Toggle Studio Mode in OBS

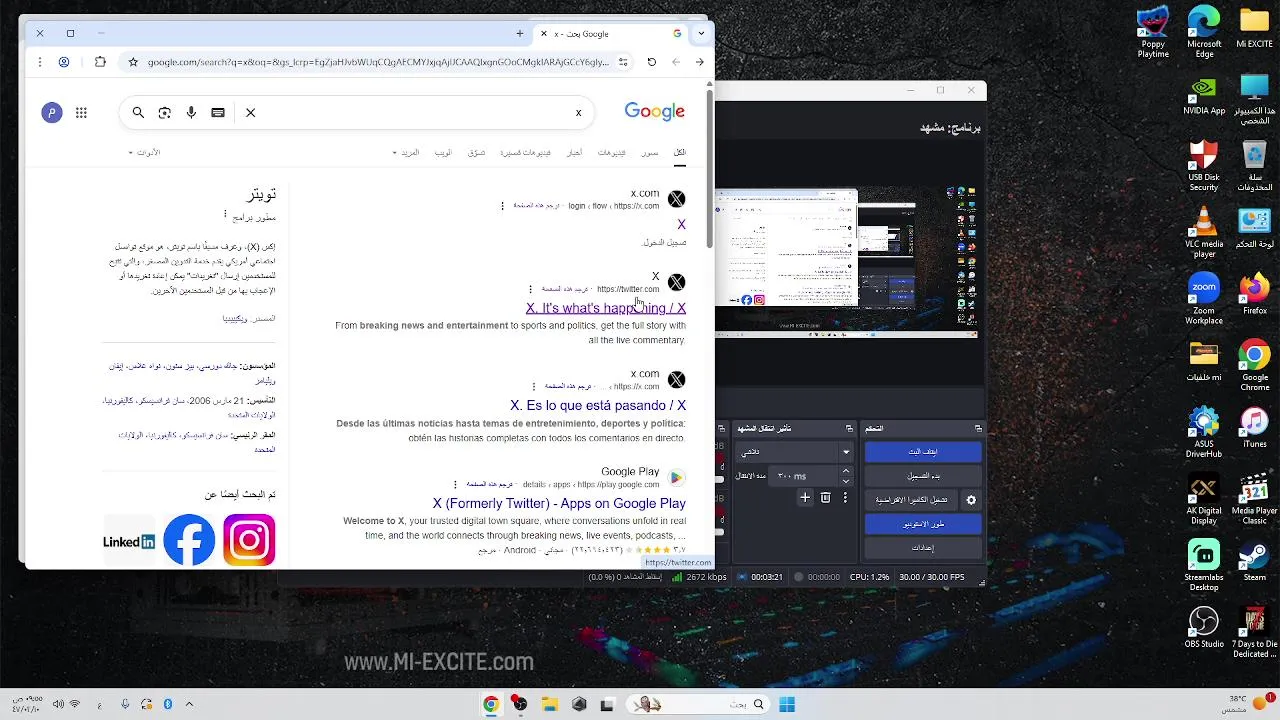(x=923, y=524)
